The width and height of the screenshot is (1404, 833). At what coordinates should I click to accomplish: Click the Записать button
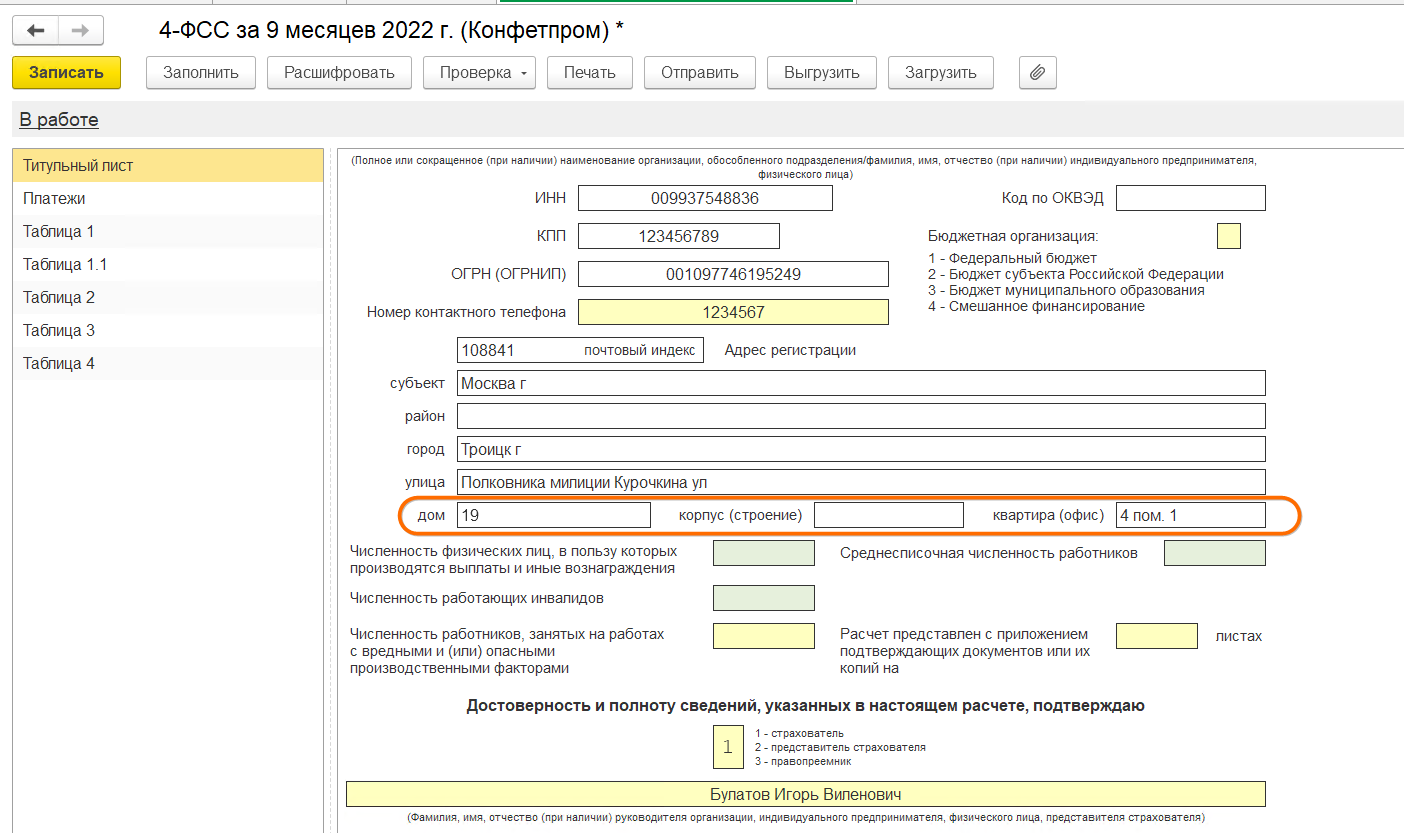(66, 72)
